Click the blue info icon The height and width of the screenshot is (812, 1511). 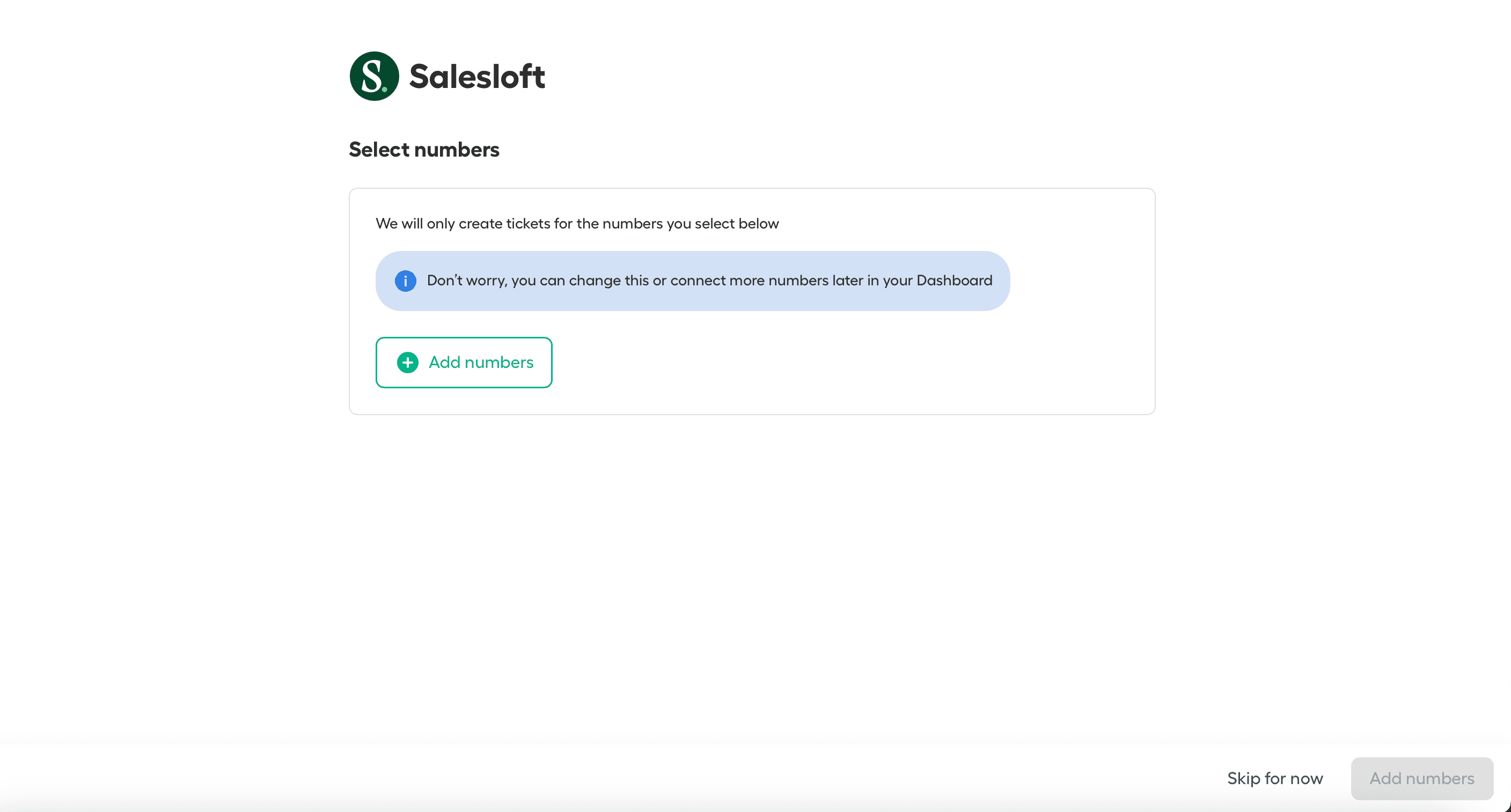tap(405, 281)
